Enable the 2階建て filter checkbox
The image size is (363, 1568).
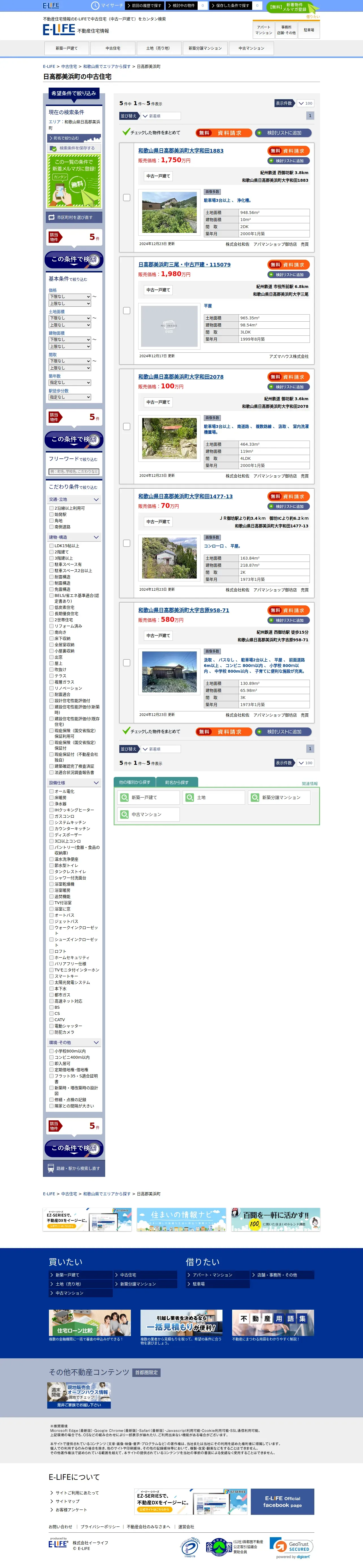(x=52, y=552)
